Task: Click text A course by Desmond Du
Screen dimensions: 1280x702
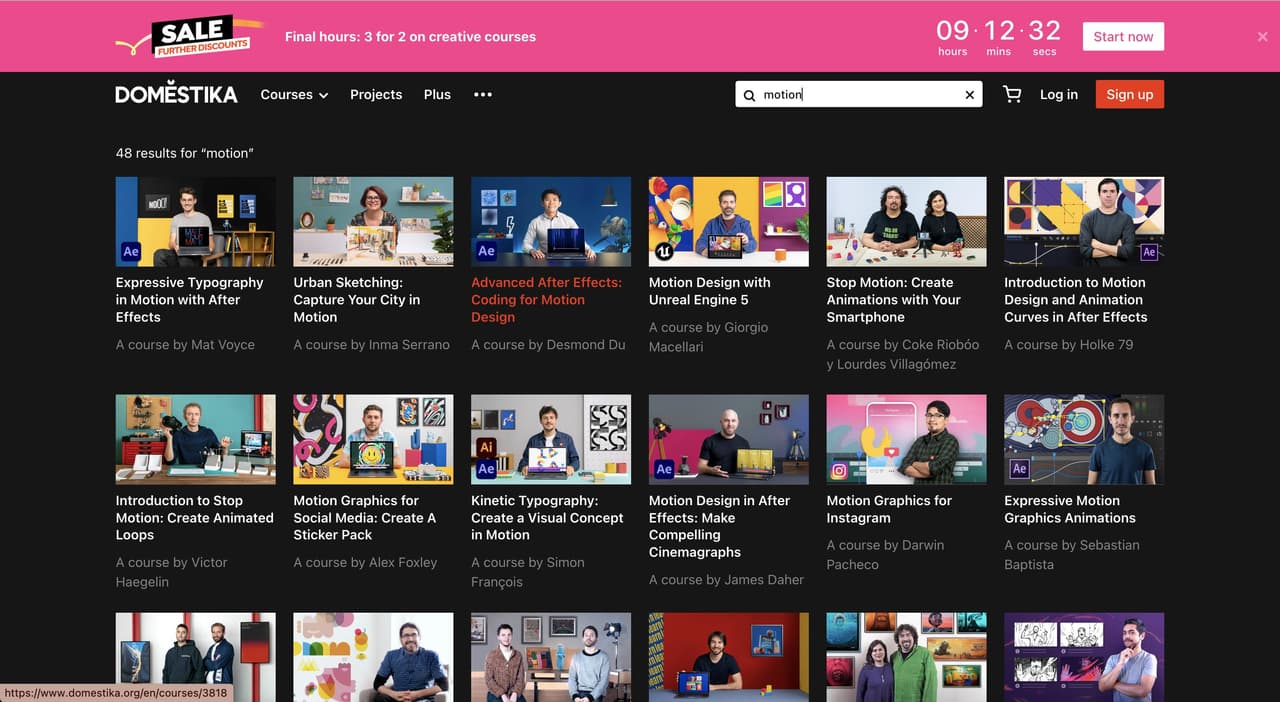Action: point(549,345)
